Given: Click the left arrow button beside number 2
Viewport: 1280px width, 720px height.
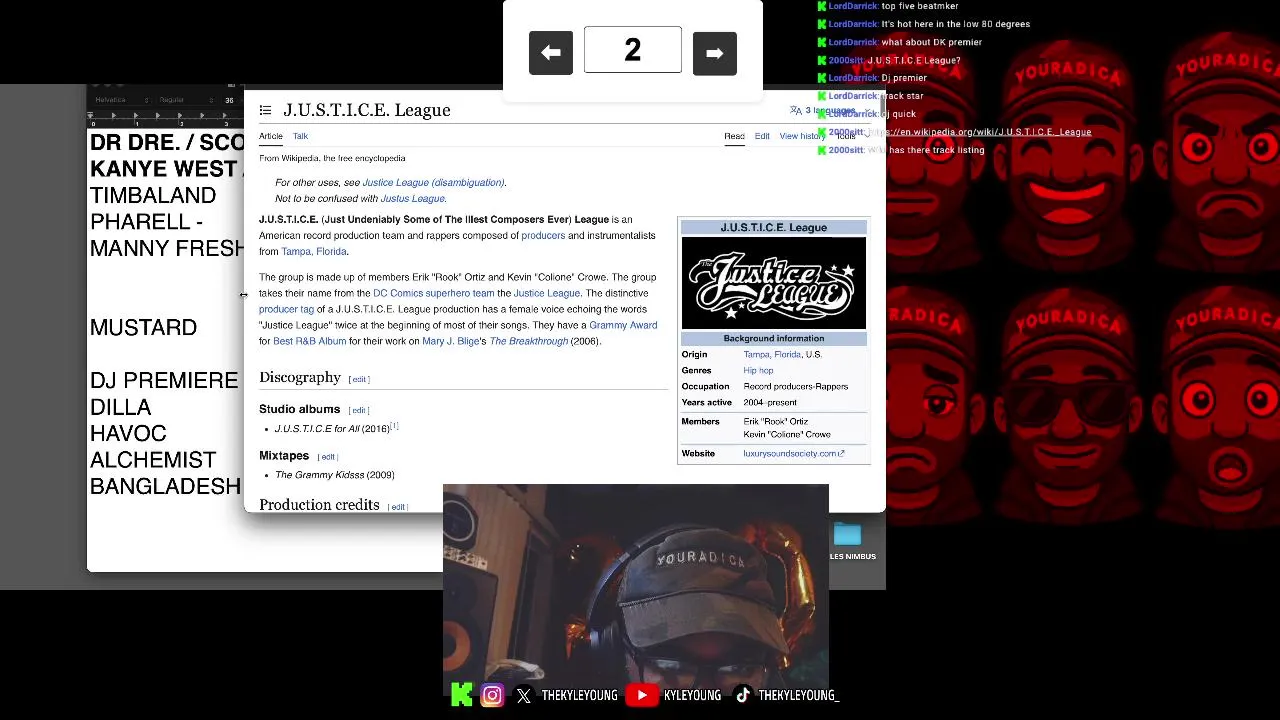Looking at the screenshot, I should [551, 53].
